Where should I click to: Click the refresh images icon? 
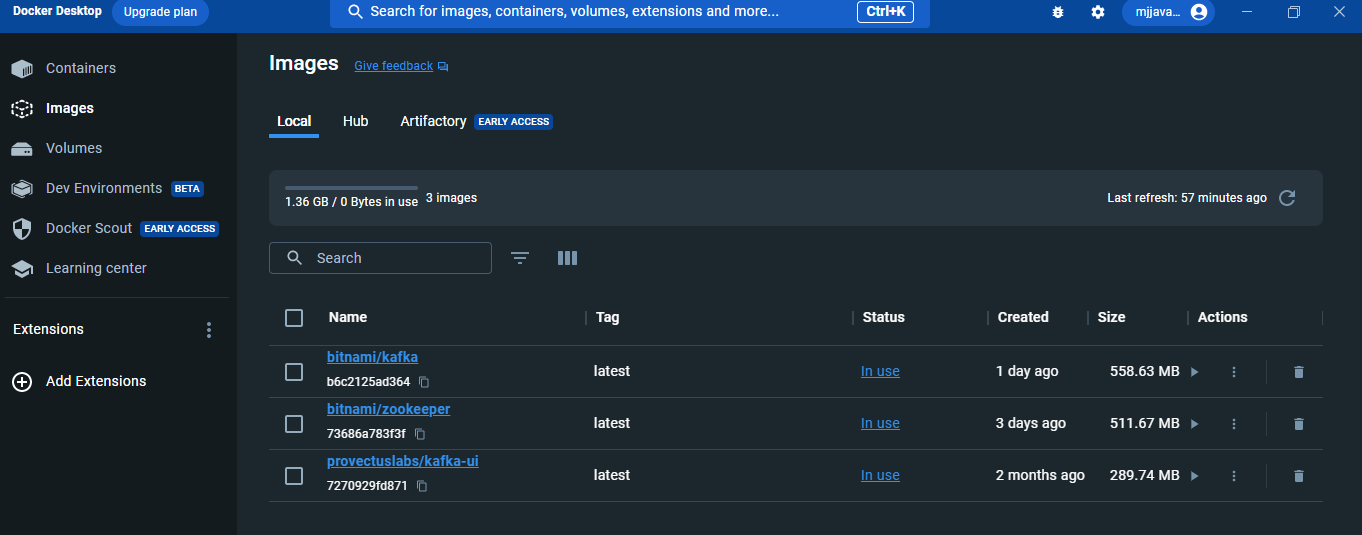pos(1287,198)
